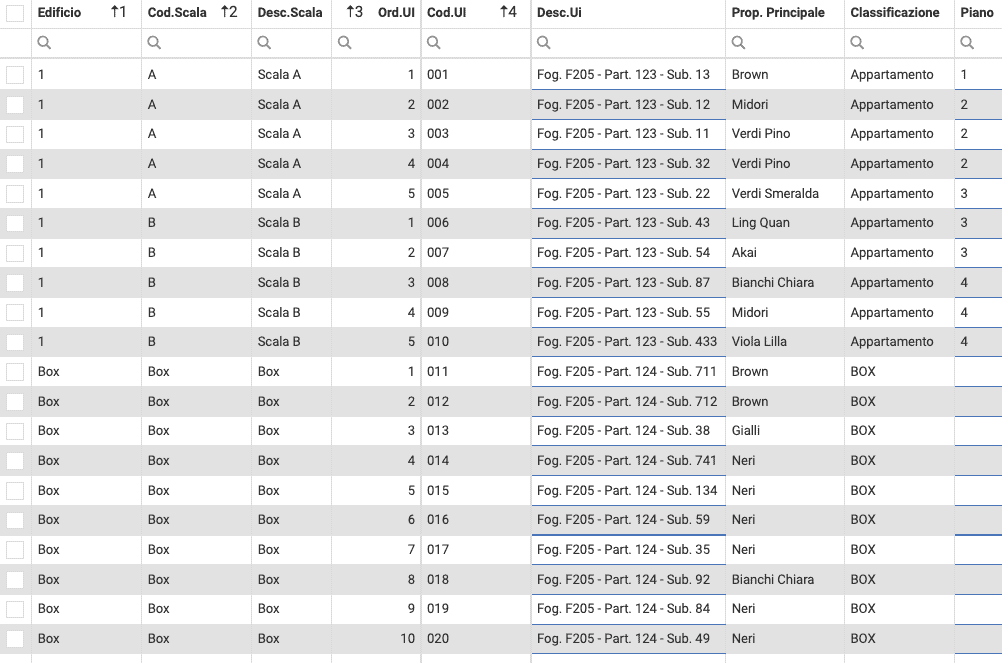This screenshot has height=663, width=1002.
Task: Sort by the Desc.Scala column header
Action: (x=289, y=12)
